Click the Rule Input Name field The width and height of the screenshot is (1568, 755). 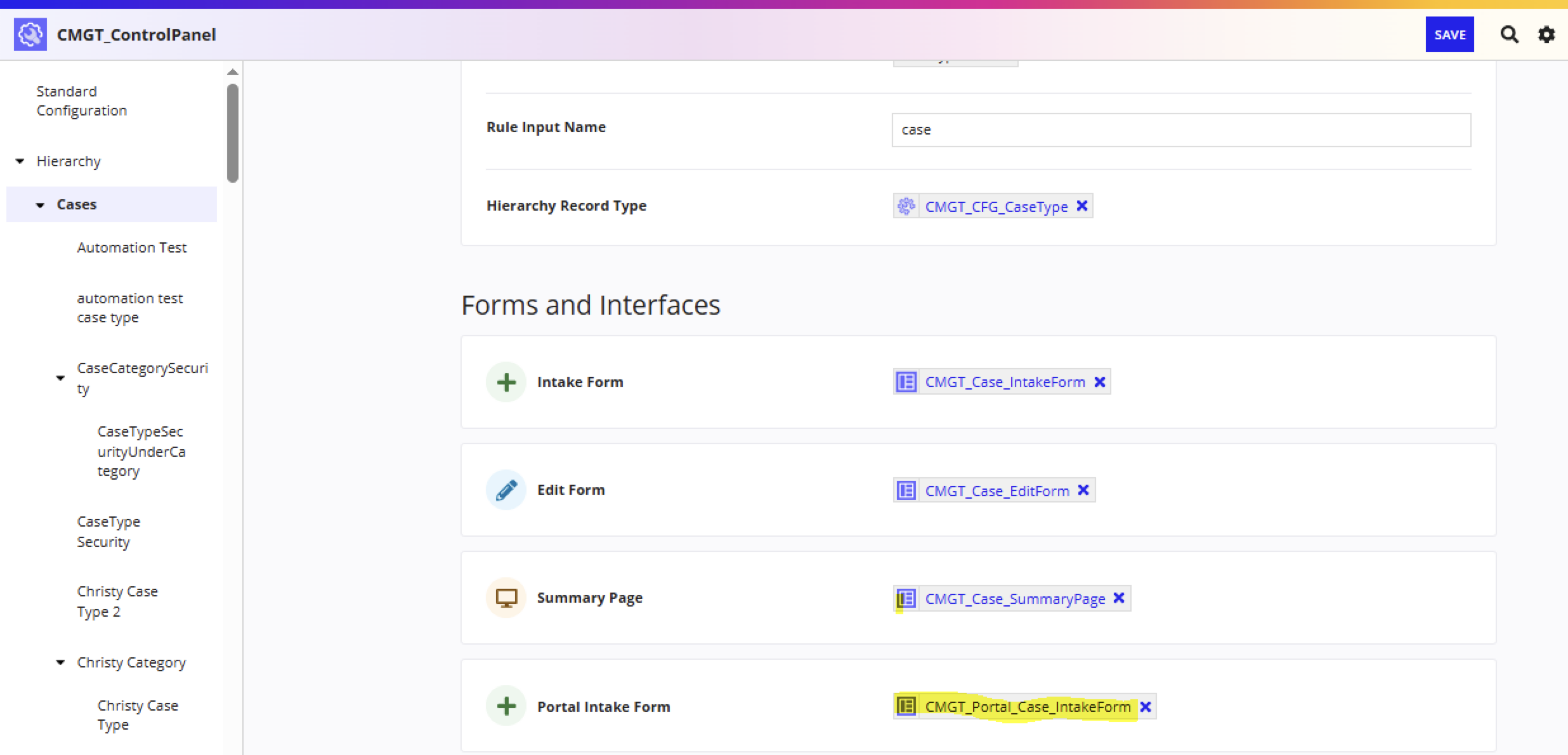1181,130
